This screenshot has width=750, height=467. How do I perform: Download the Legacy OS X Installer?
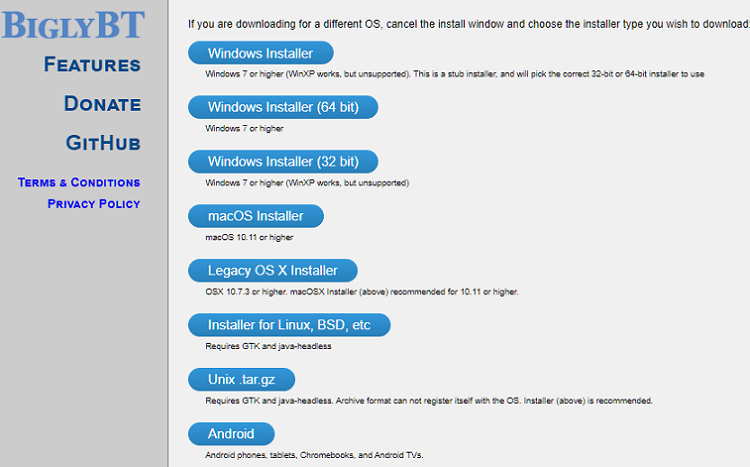coord(273,270)
